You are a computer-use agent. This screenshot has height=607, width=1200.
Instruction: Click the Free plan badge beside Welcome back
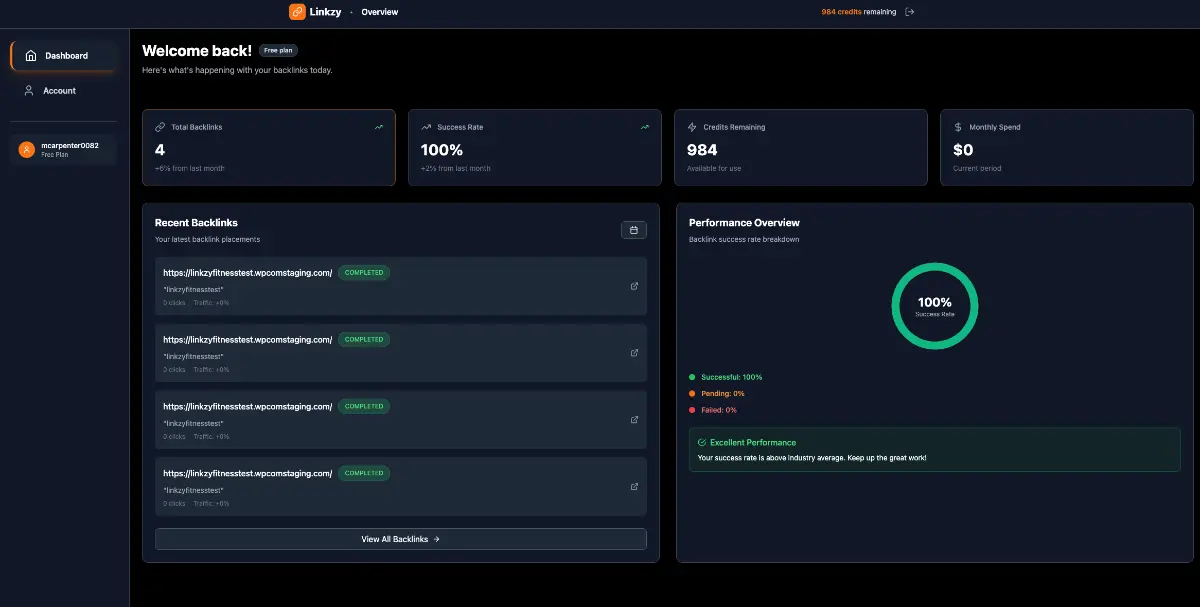click(x=278, y=50)
